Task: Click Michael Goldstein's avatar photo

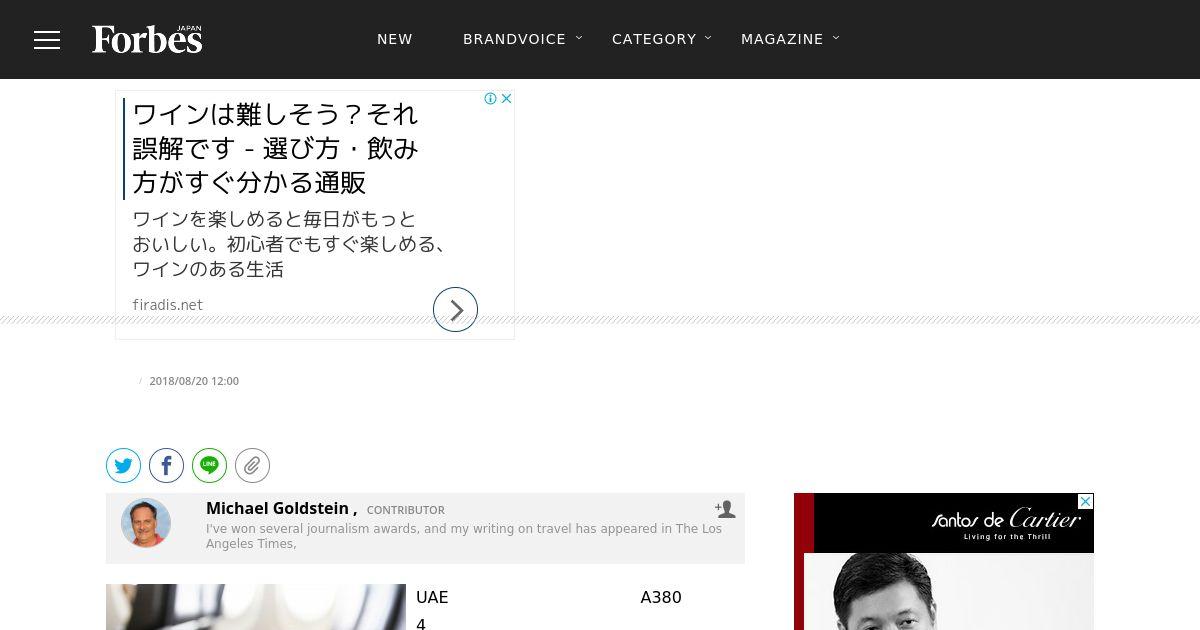Action: 146,523
